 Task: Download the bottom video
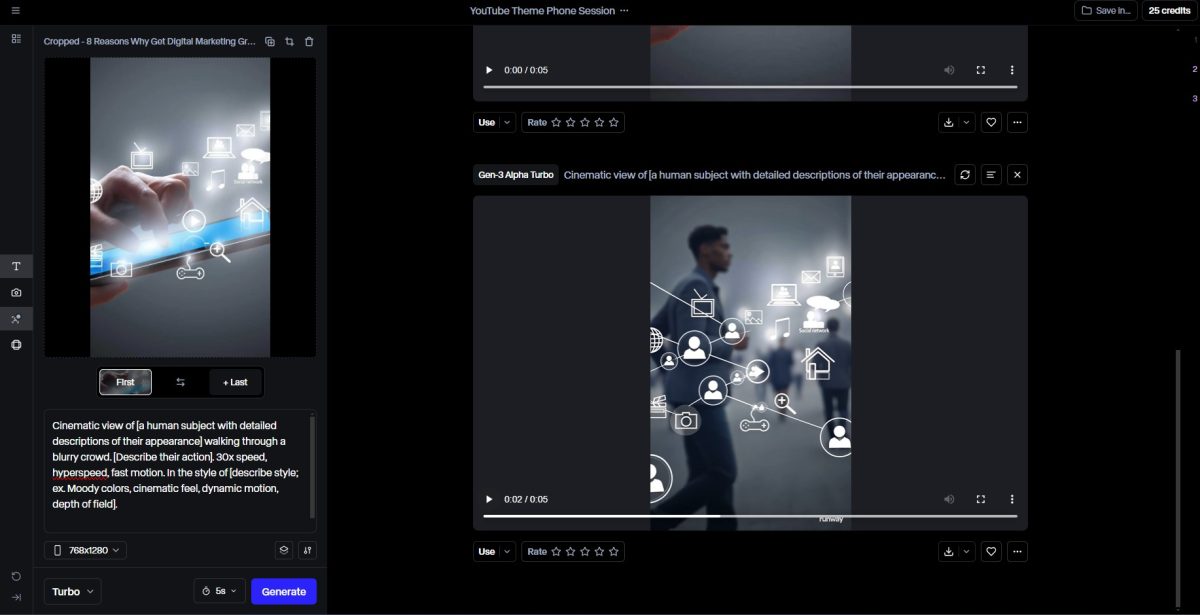click(x=948, y=551)
